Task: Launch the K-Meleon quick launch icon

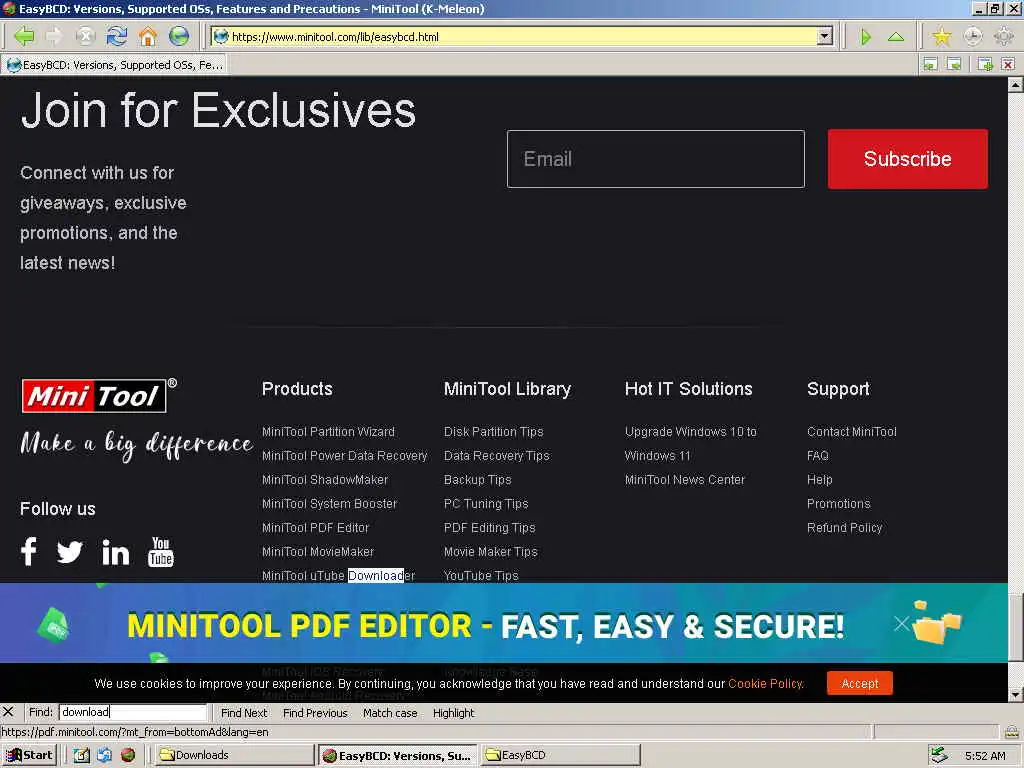Action: pos(128,755)
